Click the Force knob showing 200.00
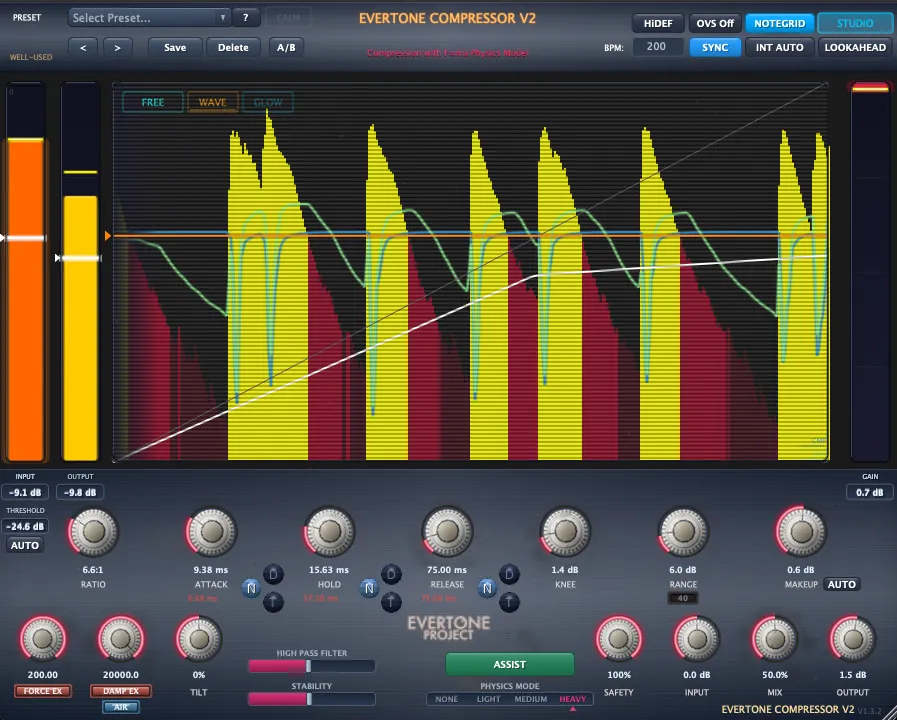This screenshot has width=897, height=720. [x=43, y=639]
